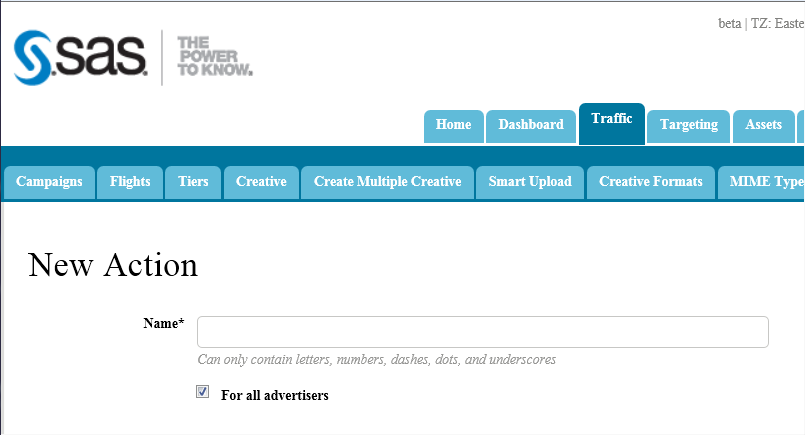Click into the Name text field
This screenshot has height=435, width=805.
click(x=482, y=332)
